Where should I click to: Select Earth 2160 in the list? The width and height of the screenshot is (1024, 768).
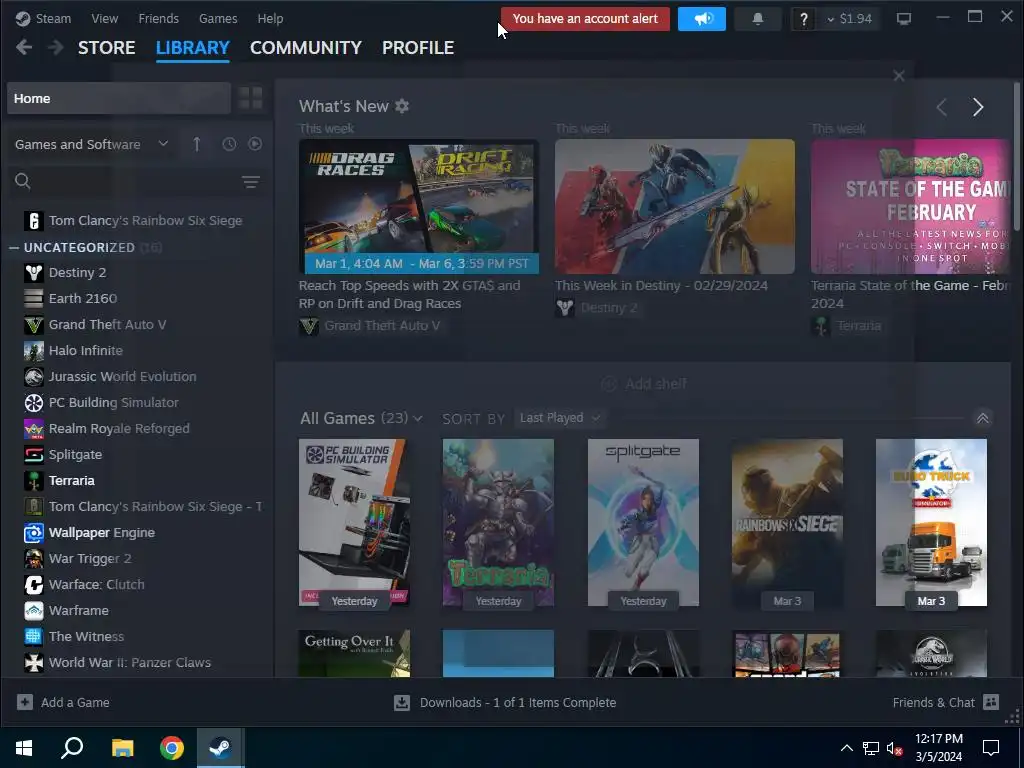[83, 298]
